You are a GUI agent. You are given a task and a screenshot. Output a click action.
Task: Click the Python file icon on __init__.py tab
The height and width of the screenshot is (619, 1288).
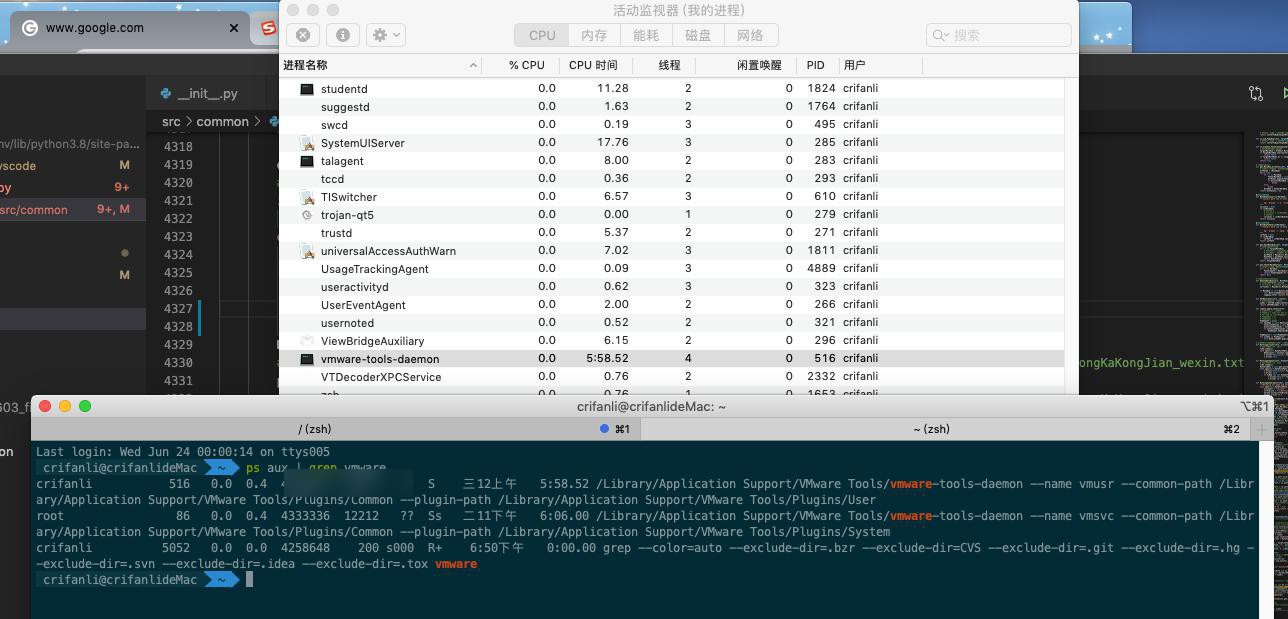tap(166, 93)
